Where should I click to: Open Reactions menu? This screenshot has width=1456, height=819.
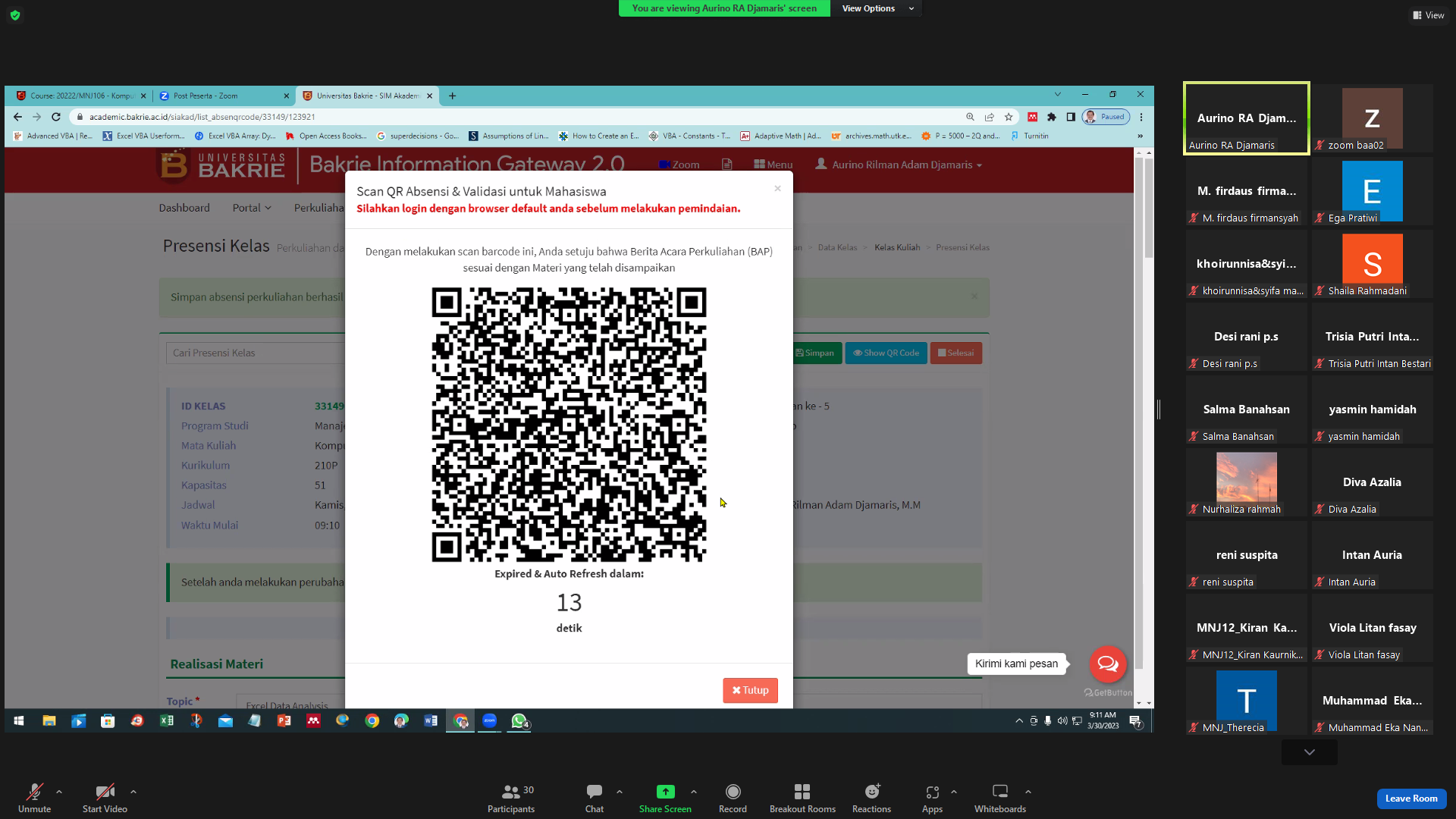872,798
